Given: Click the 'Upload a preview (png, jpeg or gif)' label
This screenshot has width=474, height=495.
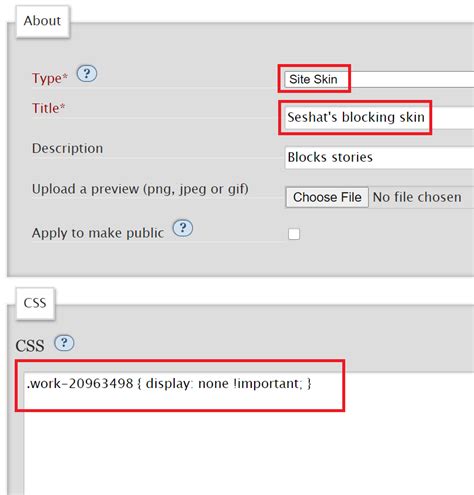Looking at the screenshot, I should (x=140, y=189).
